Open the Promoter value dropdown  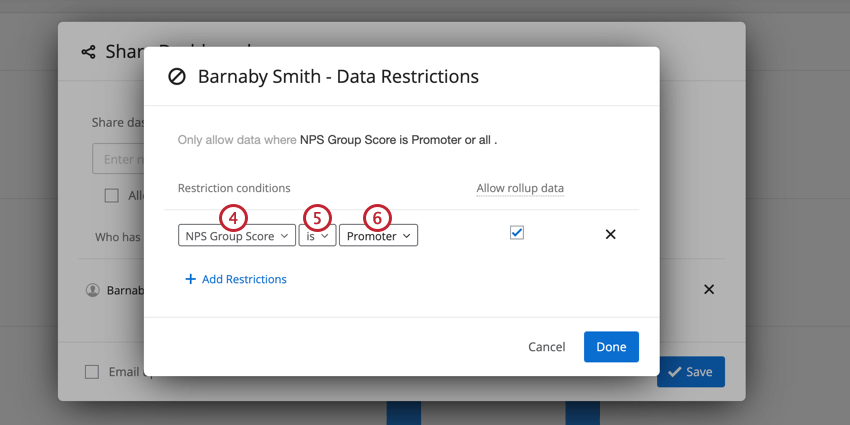click(378, 236)
